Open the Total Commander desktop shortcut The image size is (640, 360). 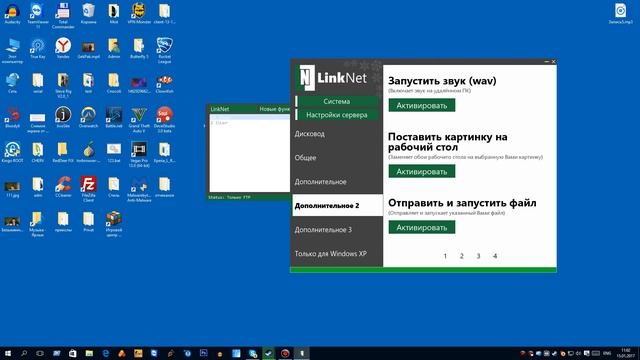[x=63, y=16]
